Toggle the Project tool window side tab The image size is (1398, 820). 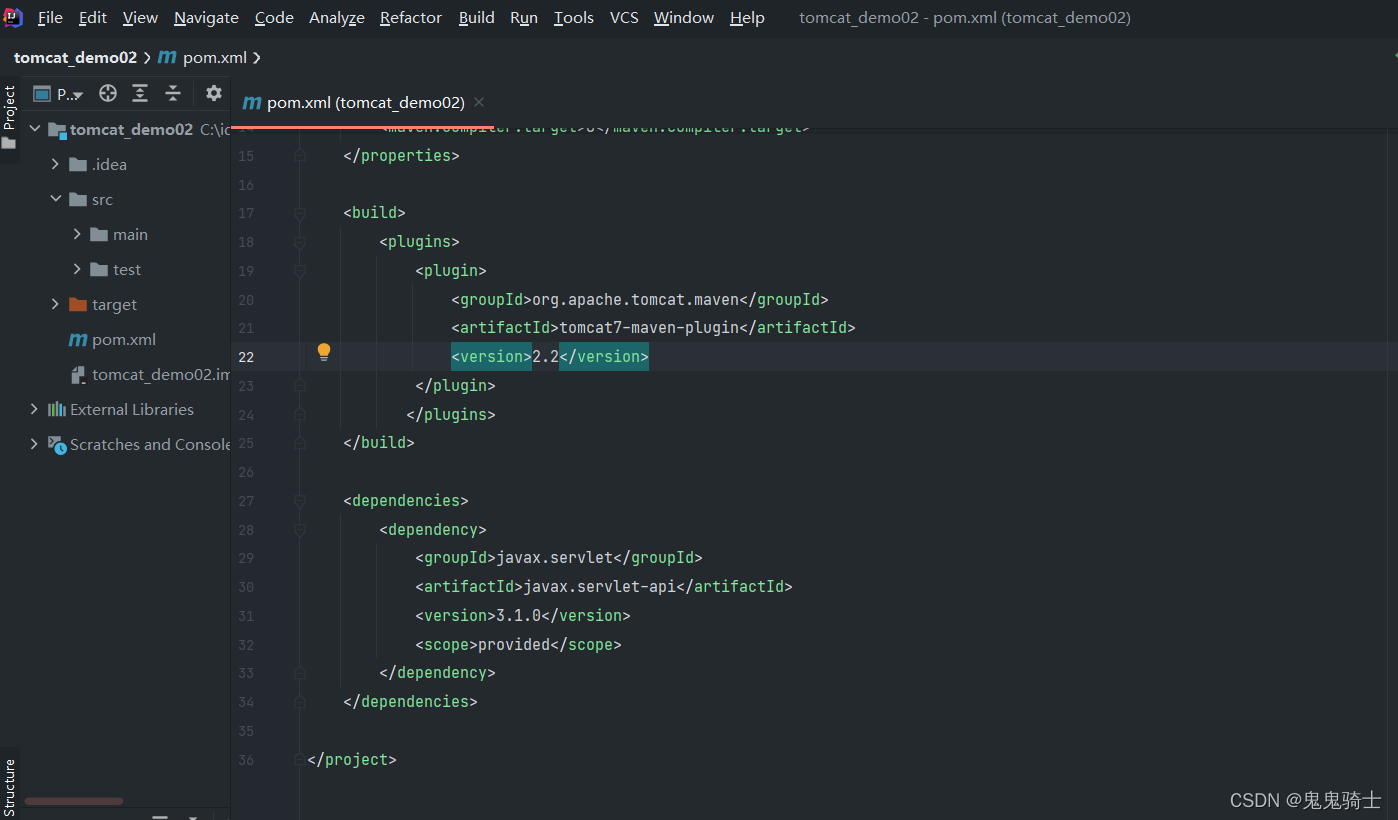[x=9, y=117]
